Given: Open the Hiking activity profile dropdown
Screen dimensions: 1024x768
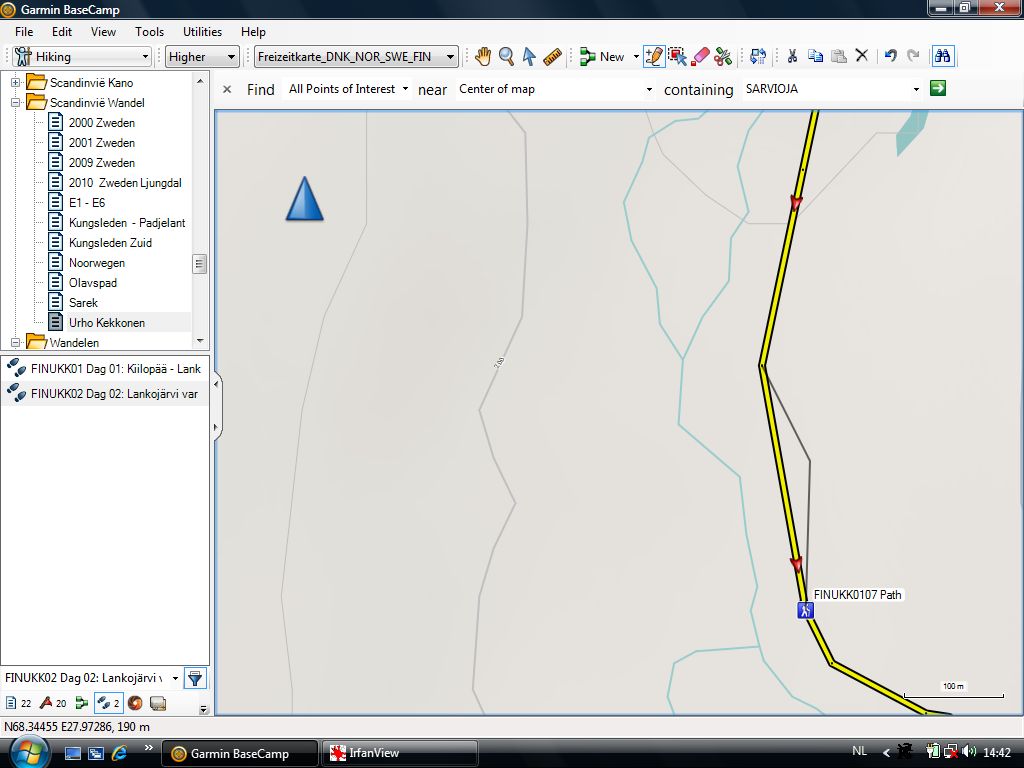Looking at the screenshot, I should coord(82,57).
